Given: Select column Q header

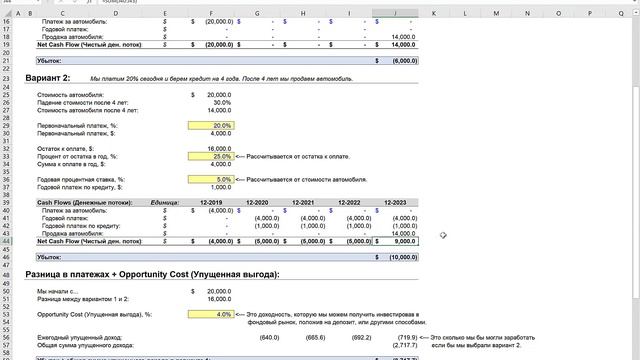Looking at the screenshot, I should (x=621, y=13).
